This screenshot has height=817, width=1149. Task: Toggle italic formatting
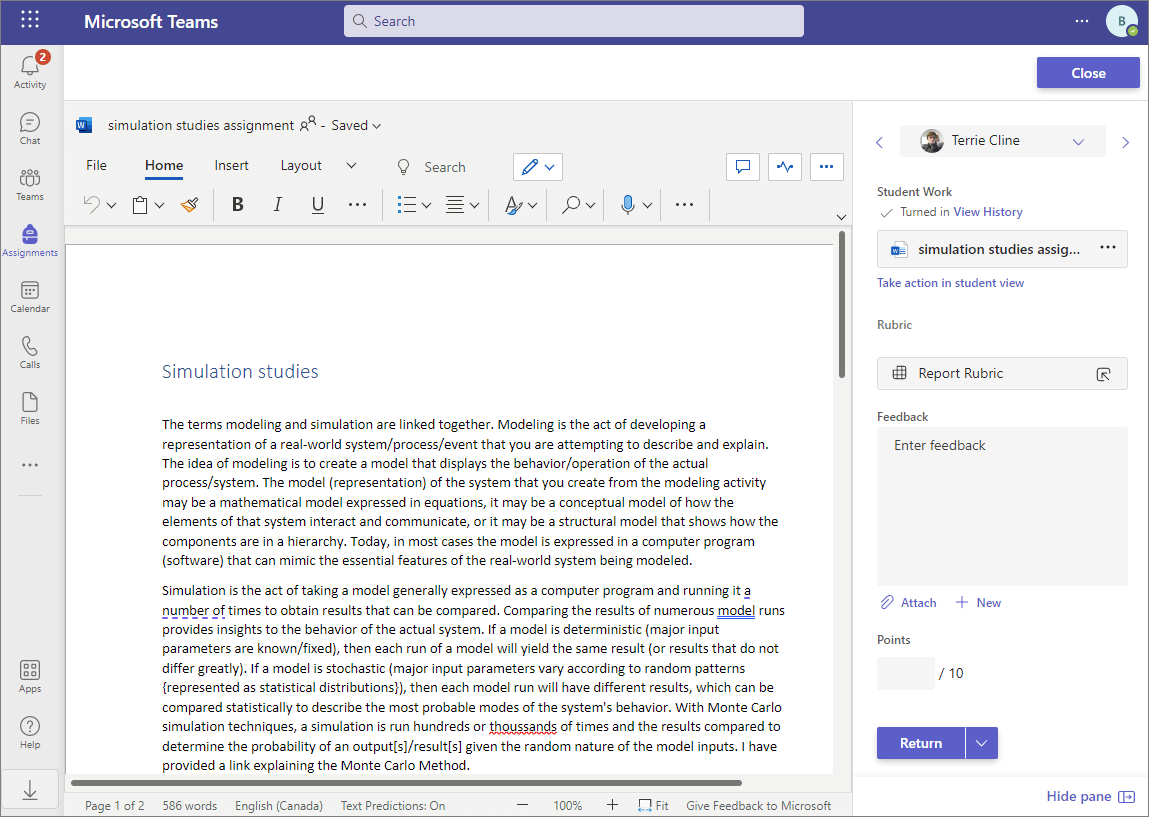click(x=277, y=204)
